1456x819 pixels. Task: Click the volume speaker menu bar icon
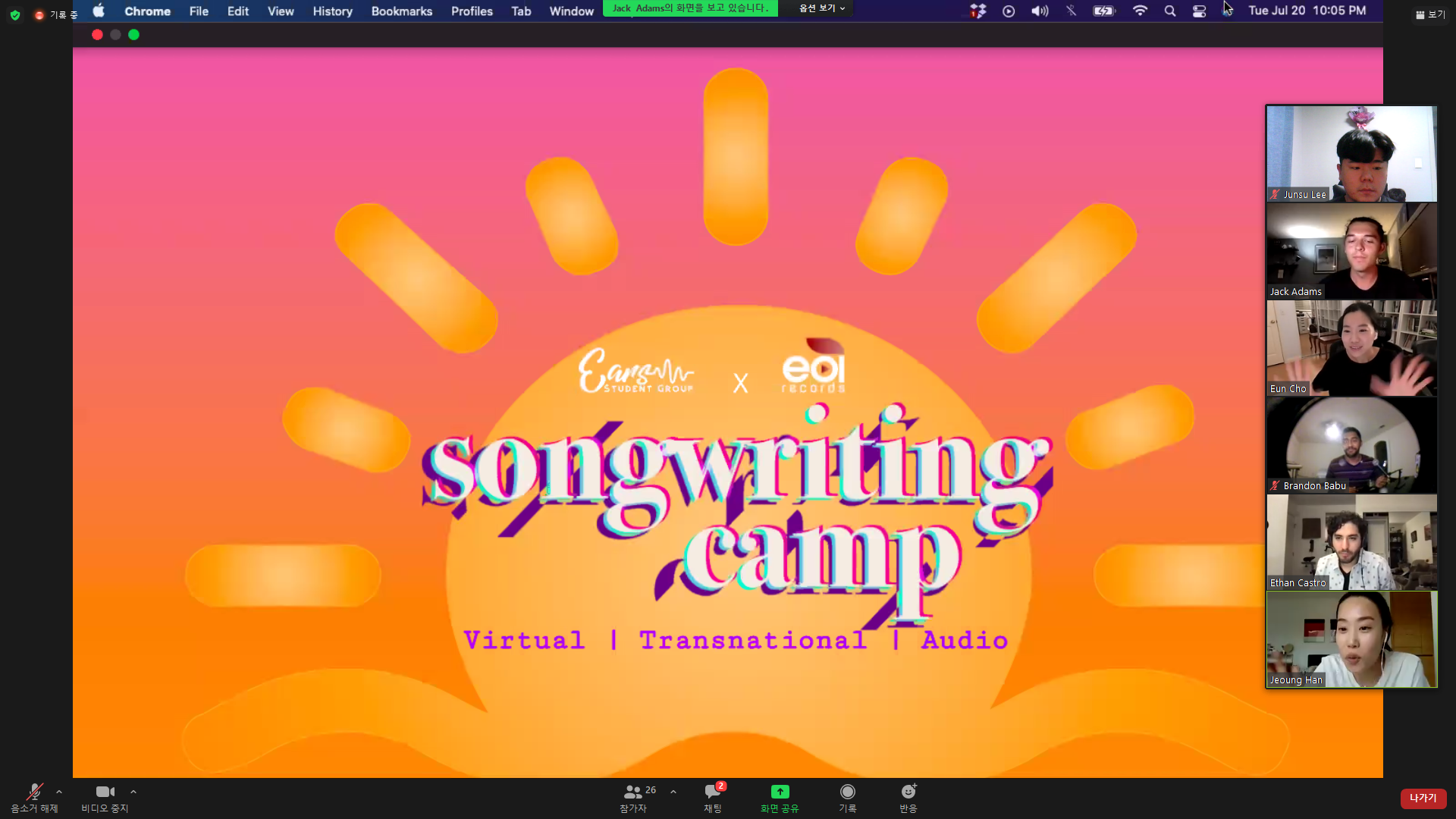(x=1040, y=11)
